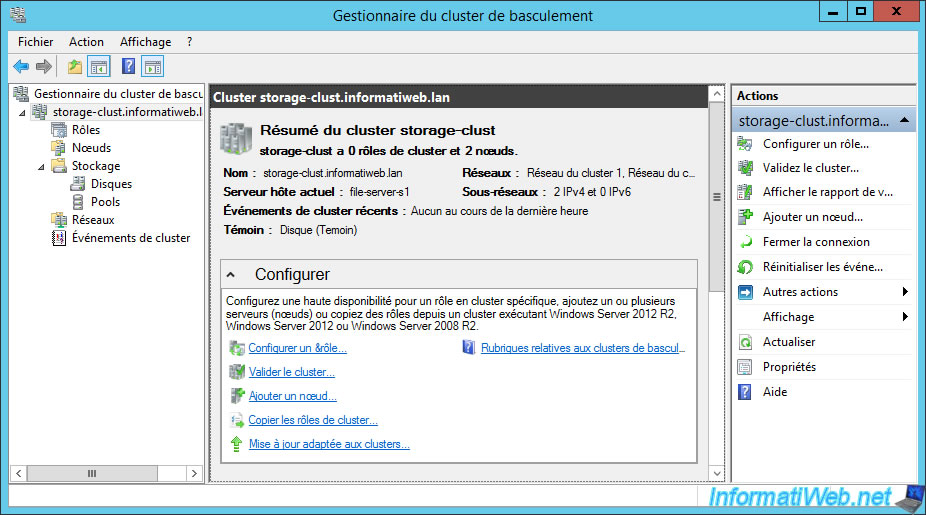The height and width of the screenshot is (515, 926).
Task: Click the Configurer un rôle icon in Actions
Action: pyautogui.click(x=745, y=144)
